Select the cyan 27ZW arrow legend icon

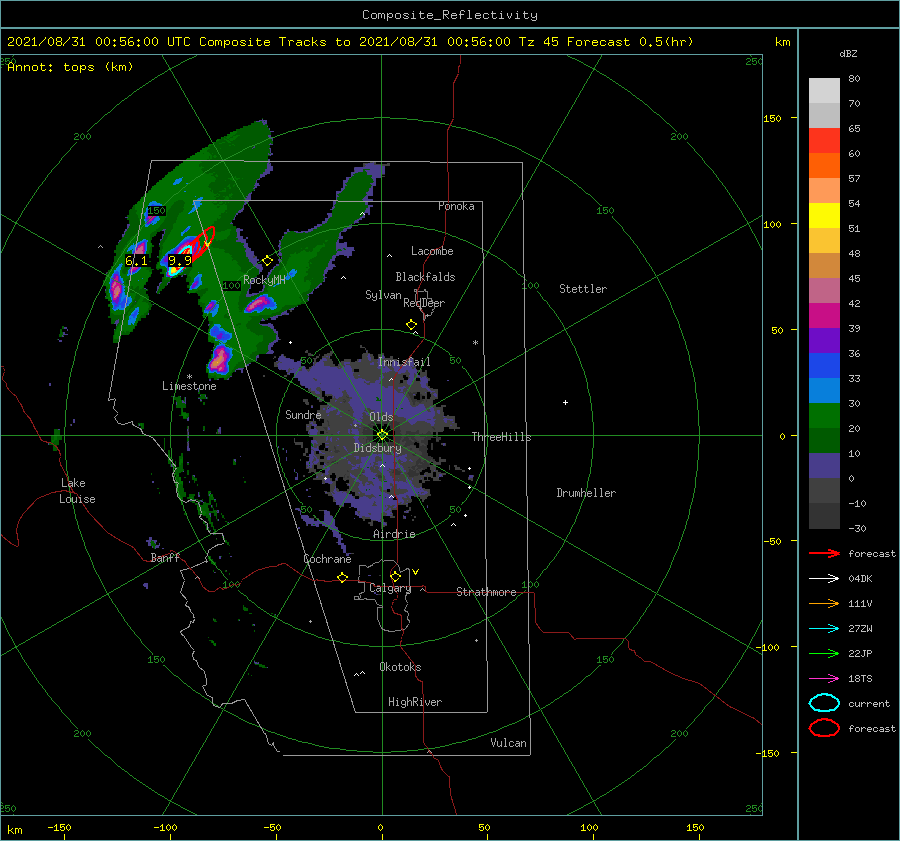(x=824, y=629)
